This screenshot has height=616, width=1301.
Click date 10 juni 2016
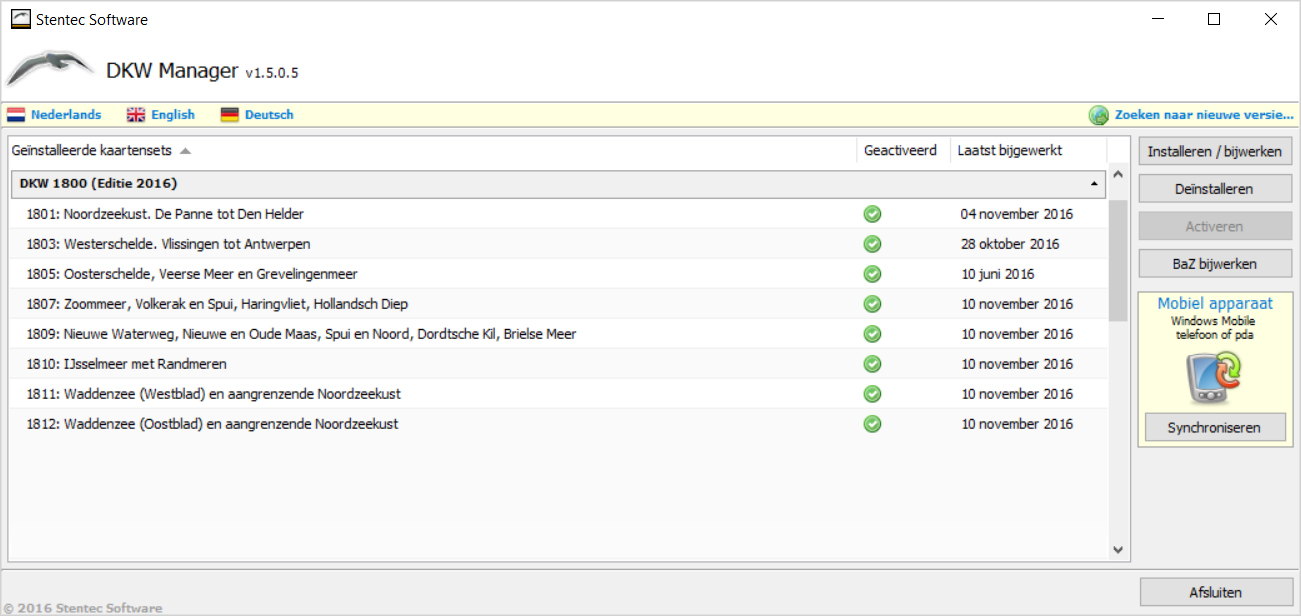998,274
